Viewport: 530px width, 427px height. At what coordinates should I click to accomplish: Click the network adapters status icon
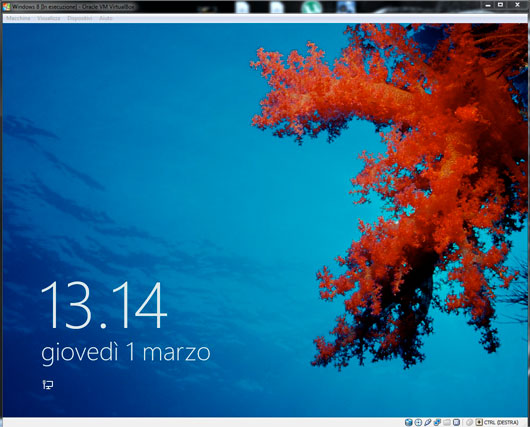pos(437,422)
